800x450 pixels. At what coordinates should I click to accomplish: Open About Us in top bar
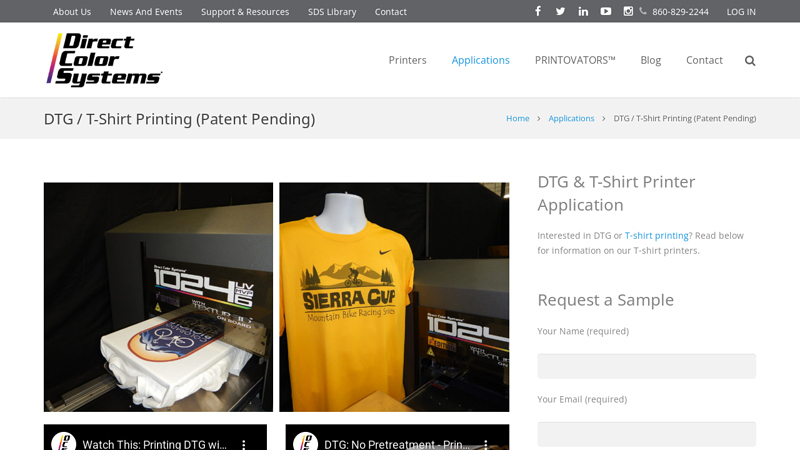[72, 12]
